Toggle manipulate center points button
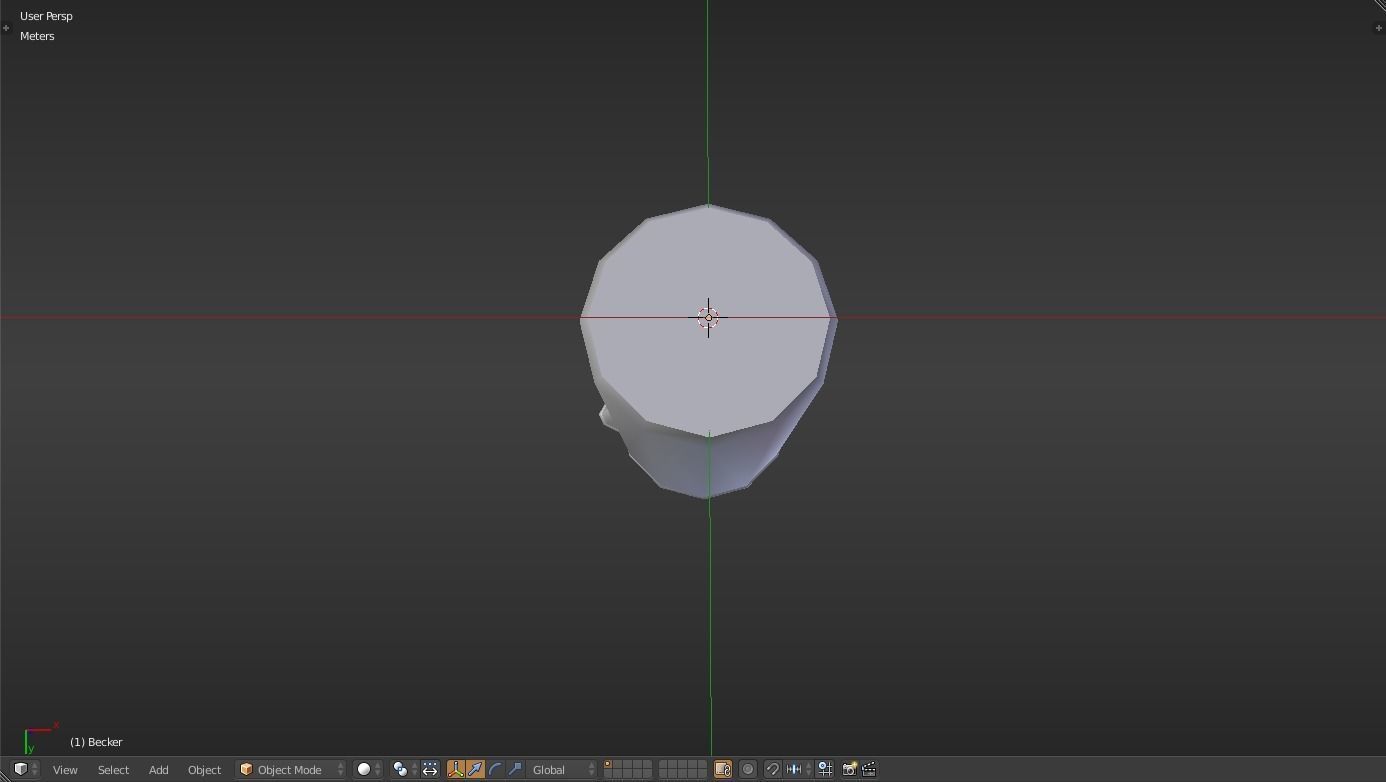This screenshot has height=782, width=1386. (430, 769)
